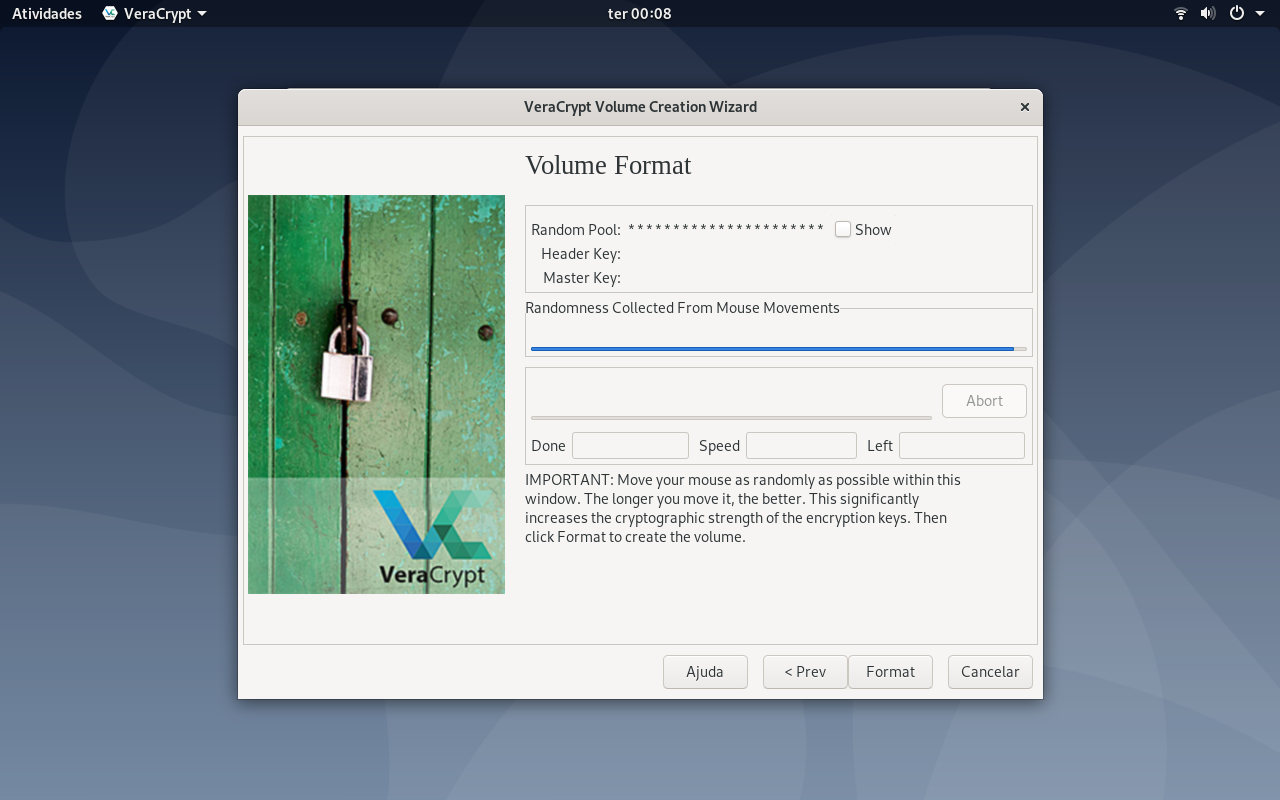Screen dimensions: 1280x800
Task: Click the Ajuda help button
Action: 705,672
